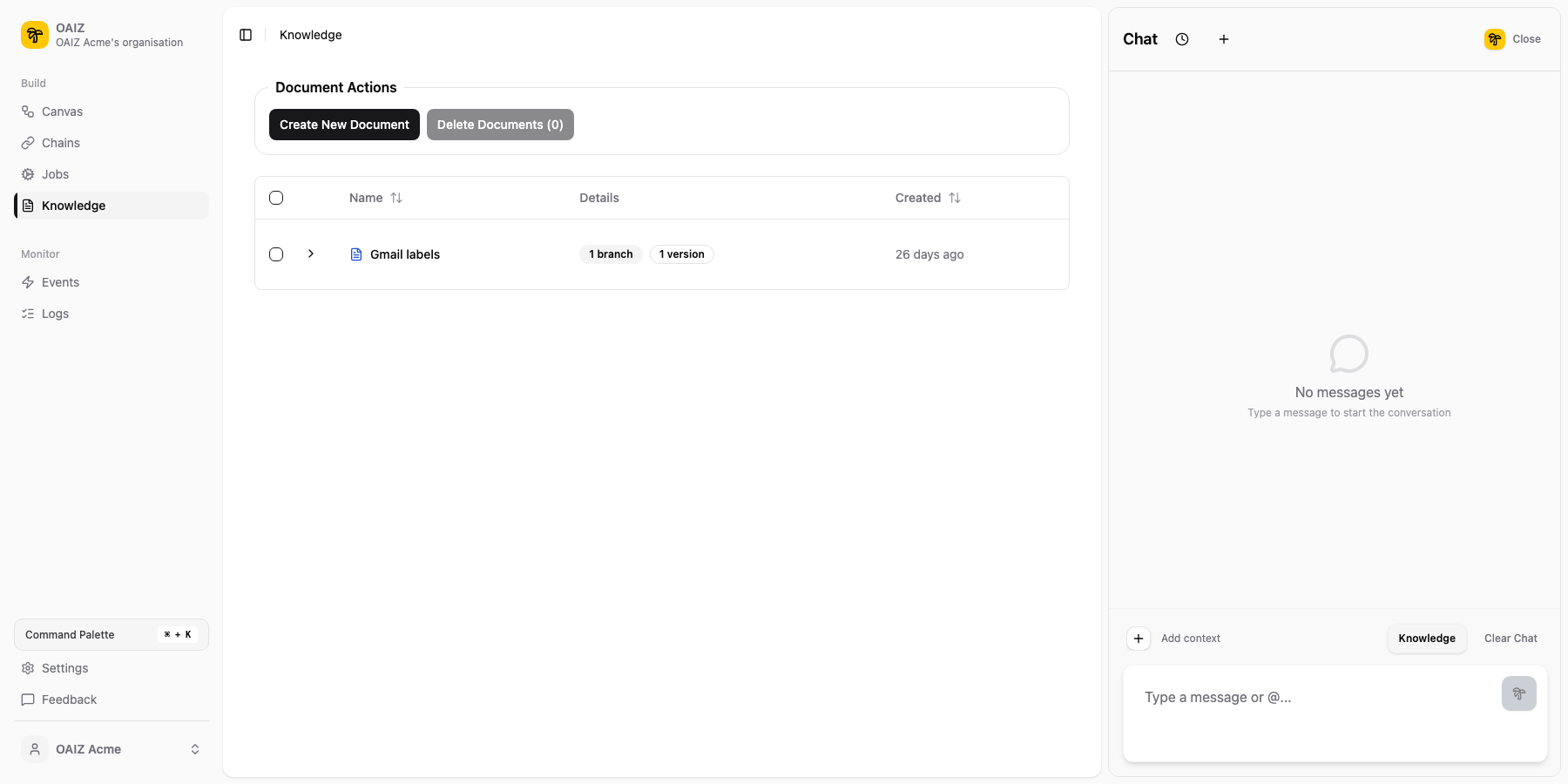Screen dimensions: 1568x784
Task: Open the OAIZ Acme account switcher
Action: [x=111, y=749]
